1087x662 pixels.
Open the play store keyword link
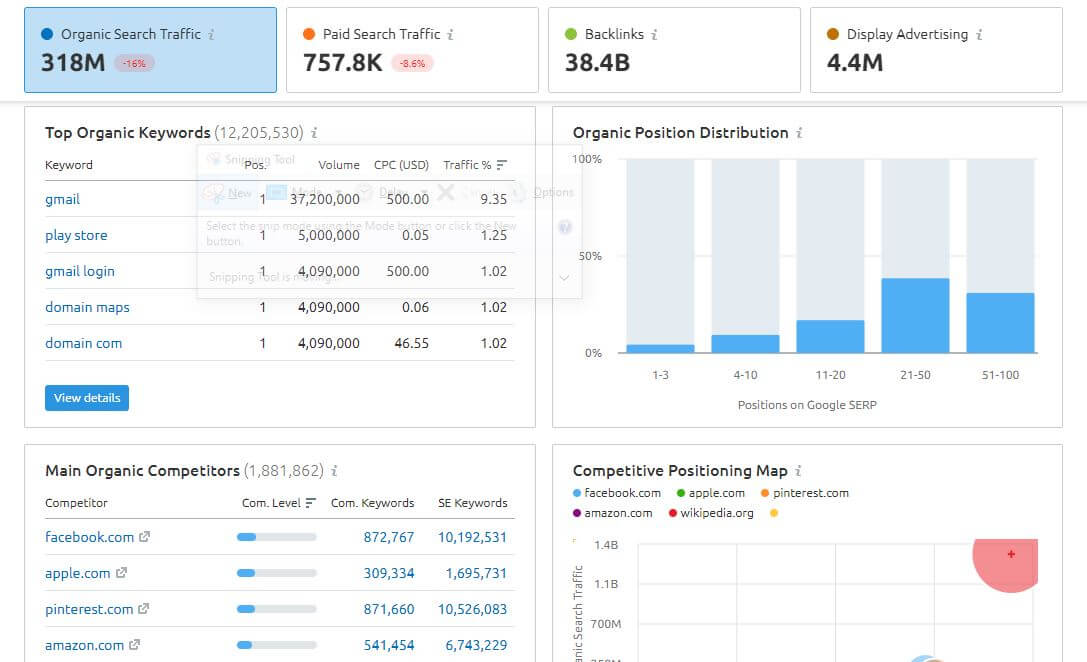(x=76, y=236)
